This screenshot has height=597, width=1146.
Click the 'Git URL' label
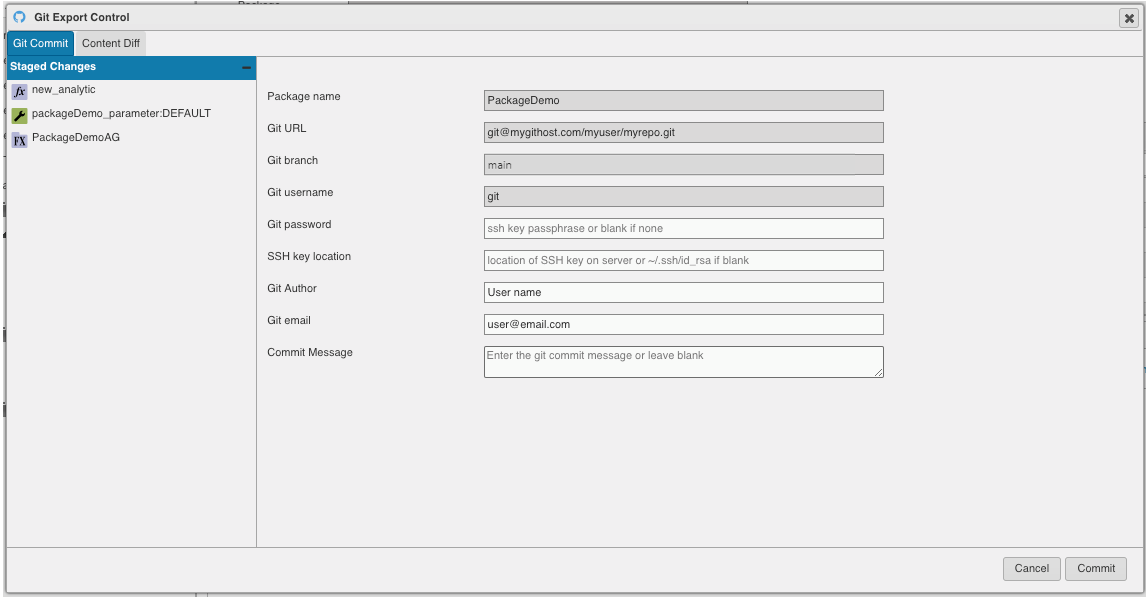point(286,129)
